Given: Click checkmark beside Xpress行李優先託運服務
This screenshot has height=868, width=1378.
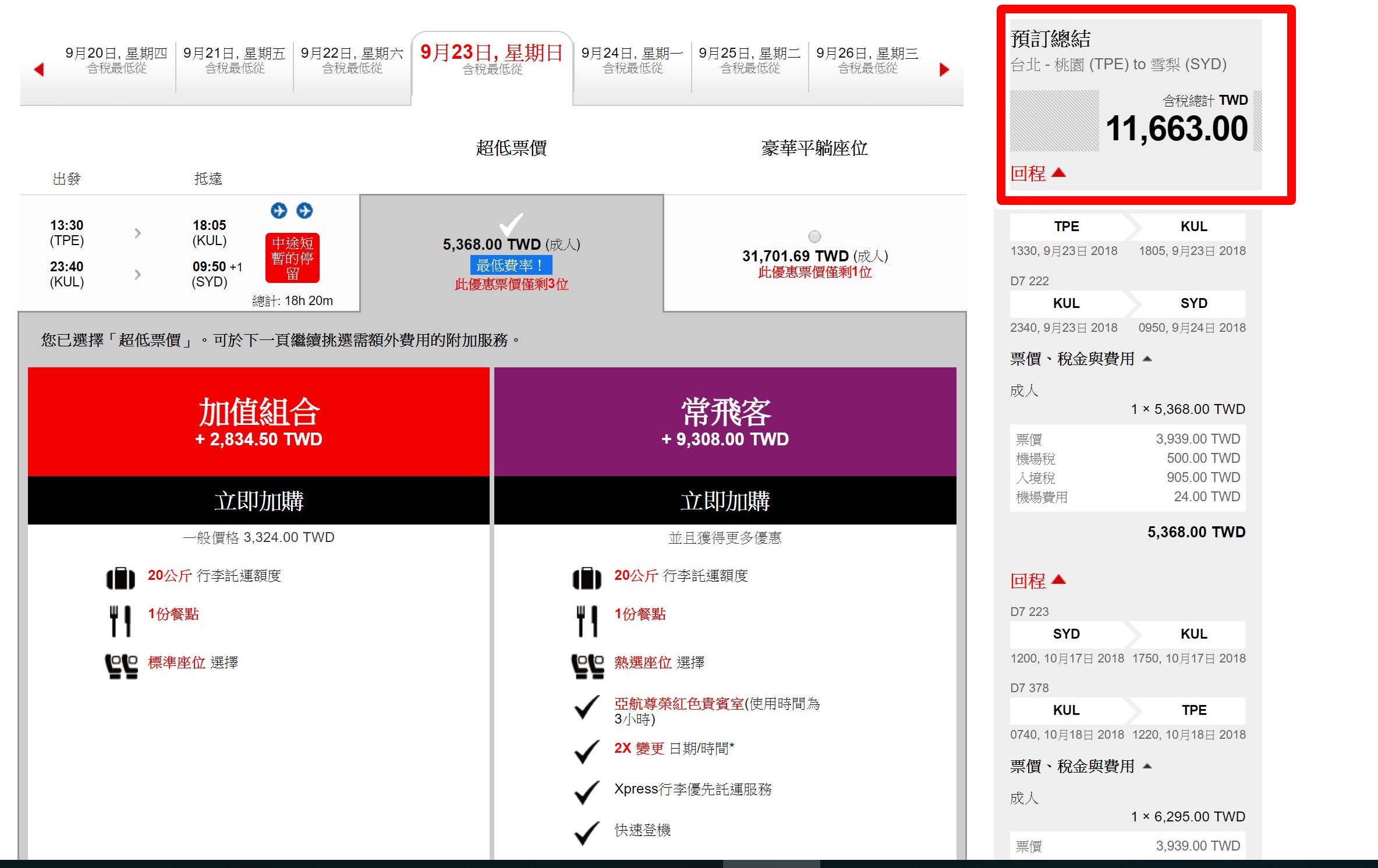Looking at the screenshot, I should pos(587,792).
